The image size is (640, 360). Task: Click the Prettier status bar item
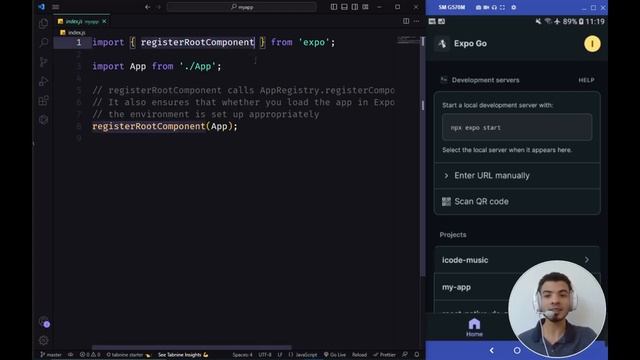384,355
